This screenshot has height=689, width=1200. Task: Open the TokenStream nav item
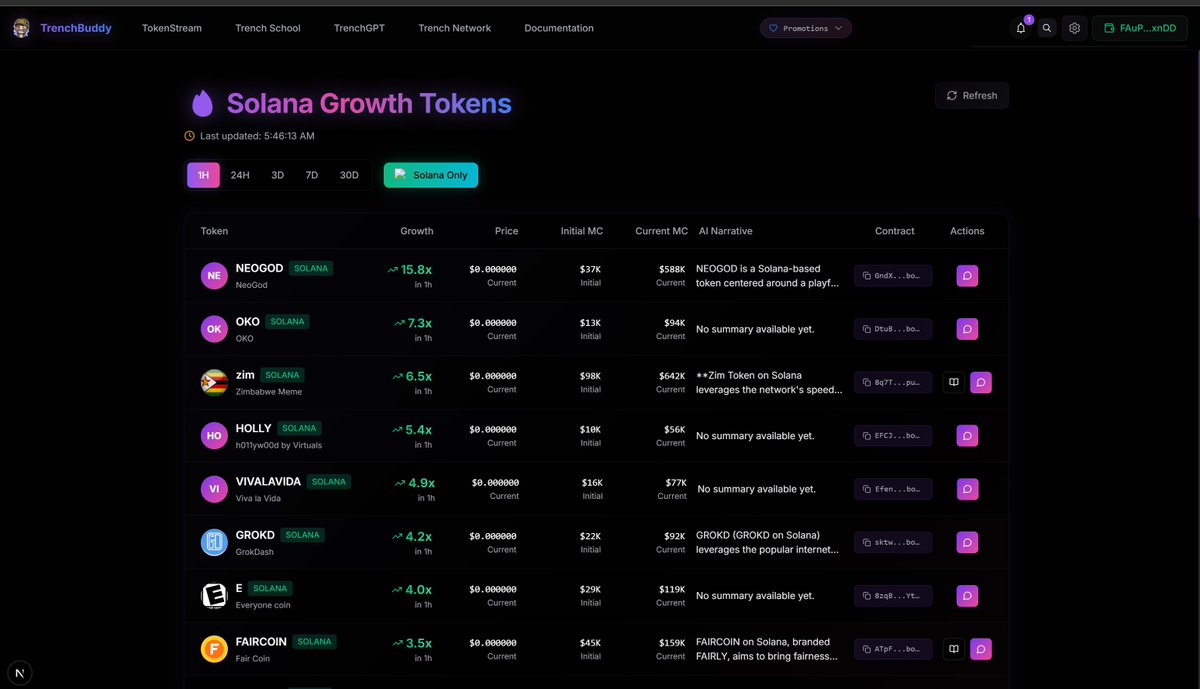click(172, 28)
